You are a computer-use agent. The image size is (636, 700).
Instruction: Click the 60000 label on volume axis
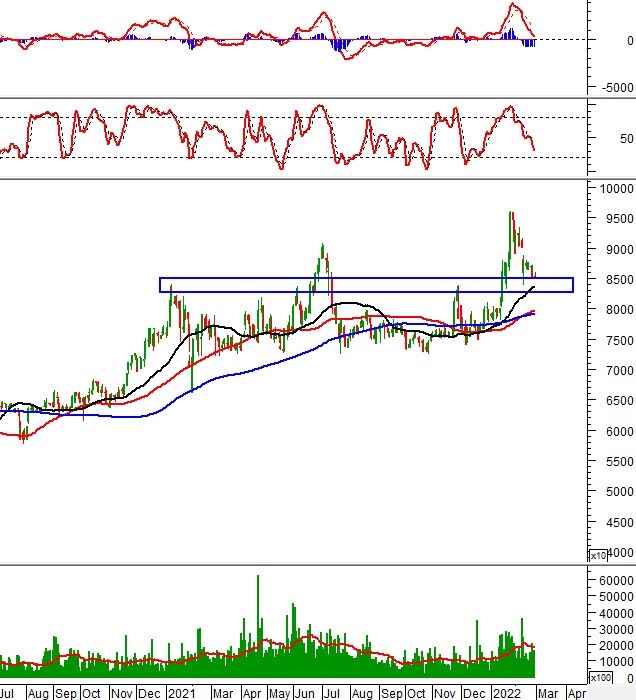coord(617,580)
